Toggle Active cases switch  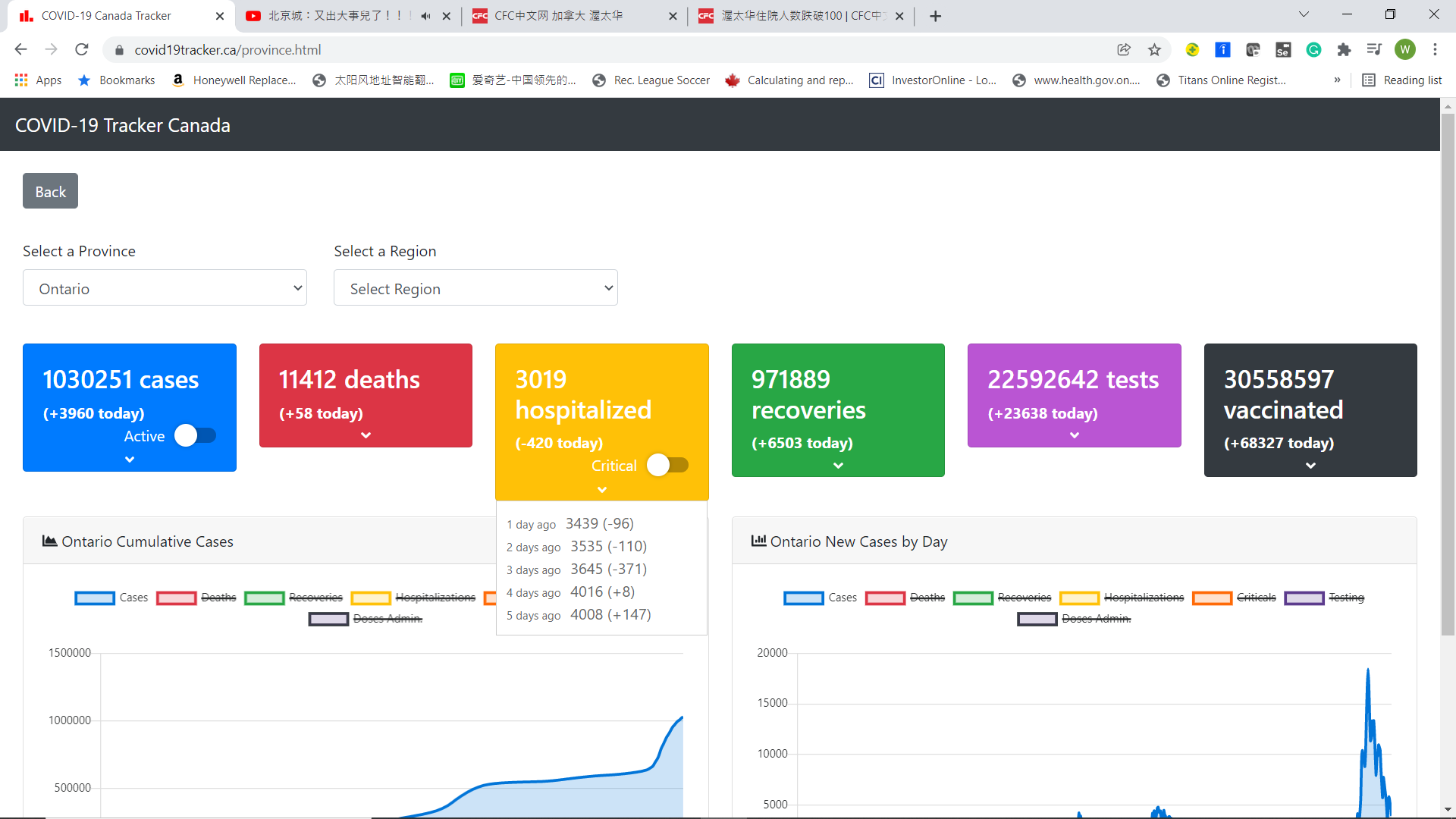(196, 435)
